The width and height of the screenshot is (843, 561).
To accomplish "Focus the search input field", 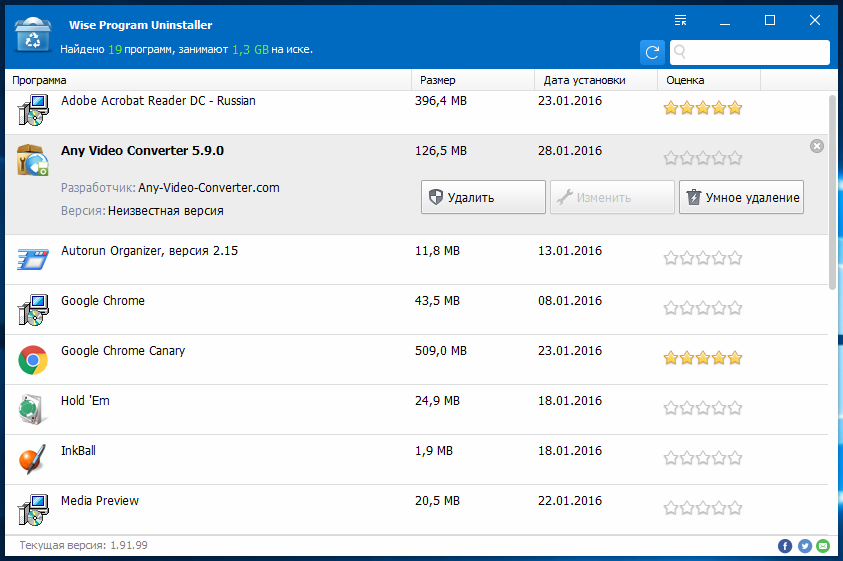I will [x=749, y=52].
